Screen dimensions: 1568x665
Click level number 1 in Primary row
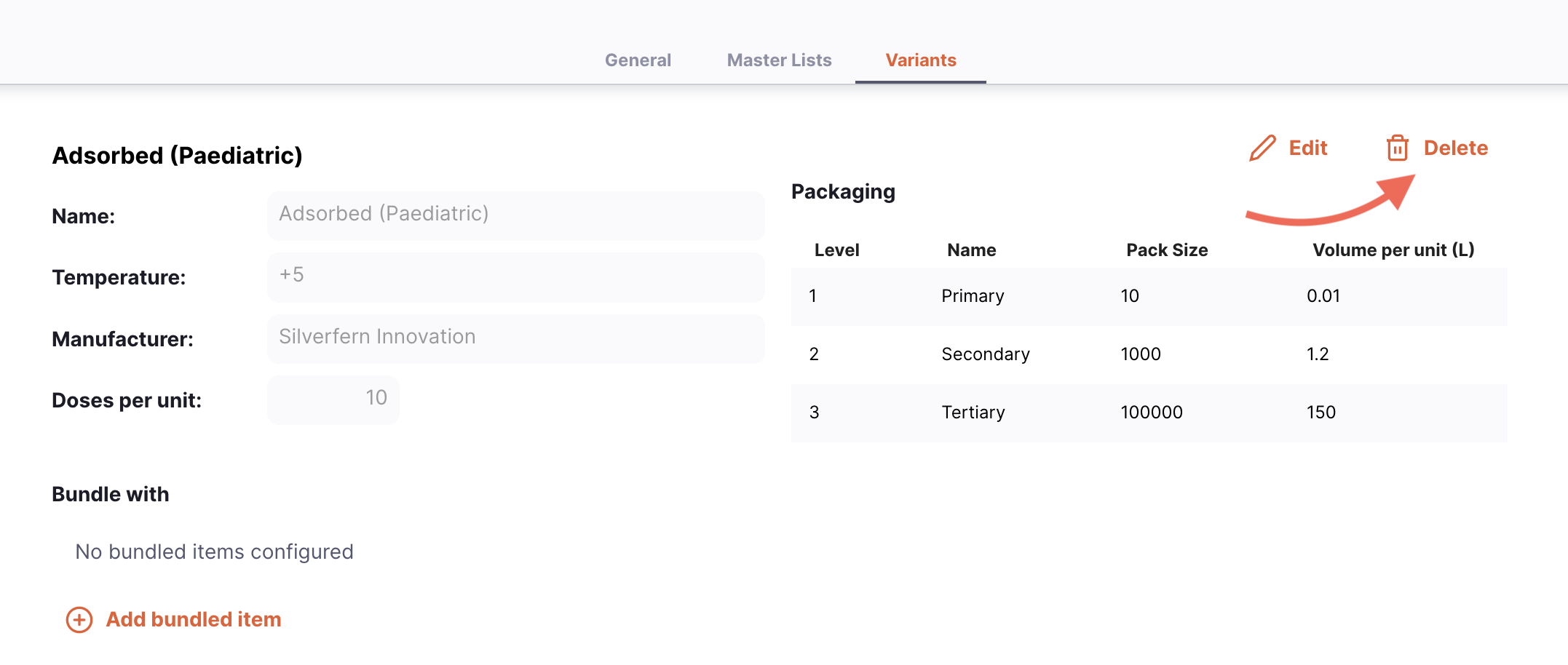coord(812,296)
